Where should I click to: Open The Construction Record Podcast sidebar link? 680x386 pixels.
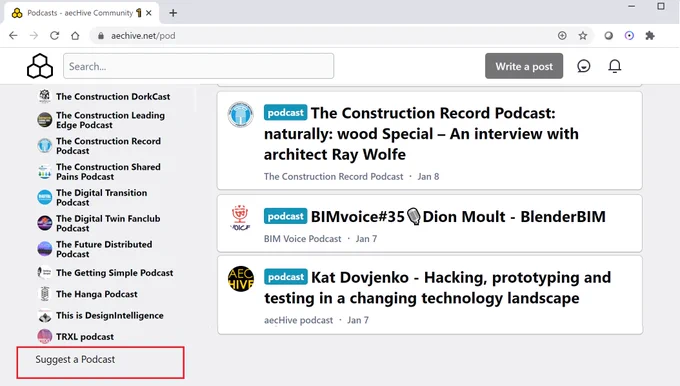tap(108, 146)
